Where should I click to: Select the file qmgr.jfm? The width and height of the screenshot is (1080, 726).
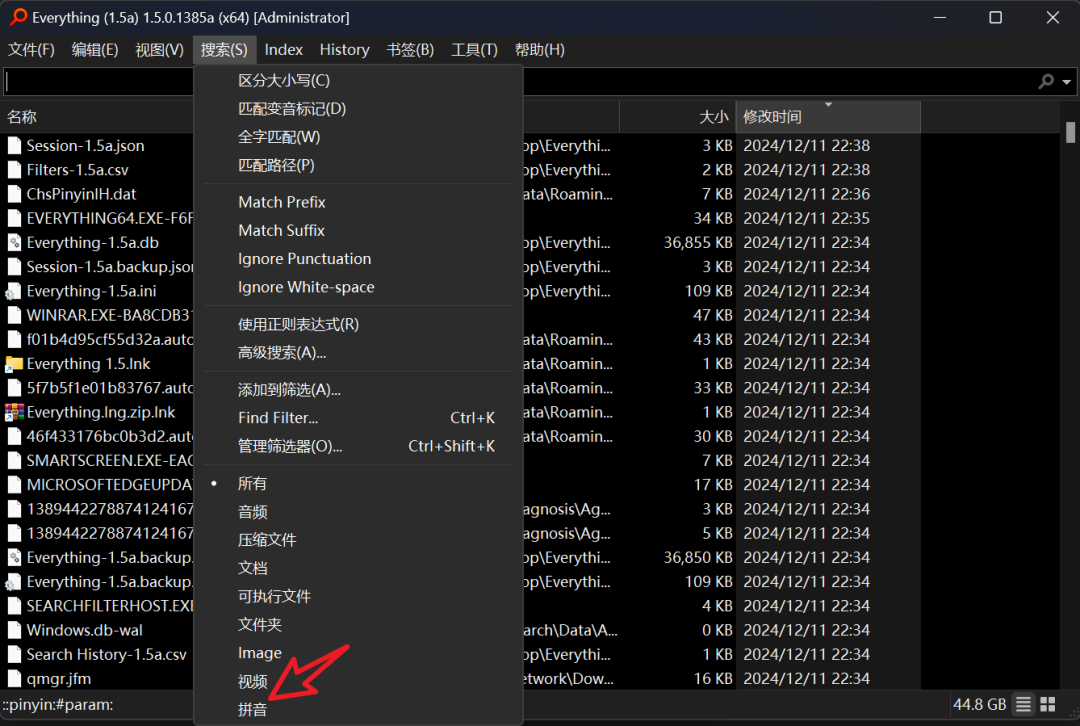pos(59,678)
